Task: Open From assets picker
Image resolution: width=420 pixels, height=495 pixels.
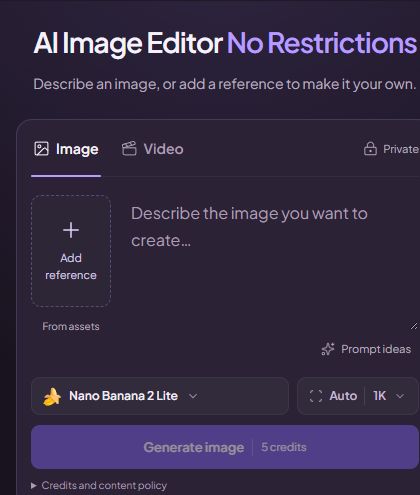Action: (71, 326)
